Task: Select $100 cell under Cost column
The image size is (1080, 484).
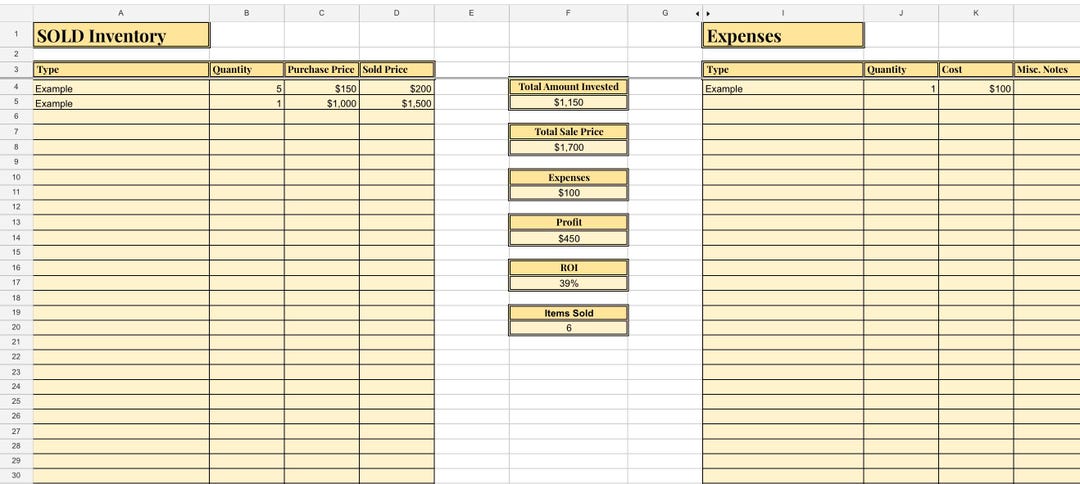Action: [976, 88]
